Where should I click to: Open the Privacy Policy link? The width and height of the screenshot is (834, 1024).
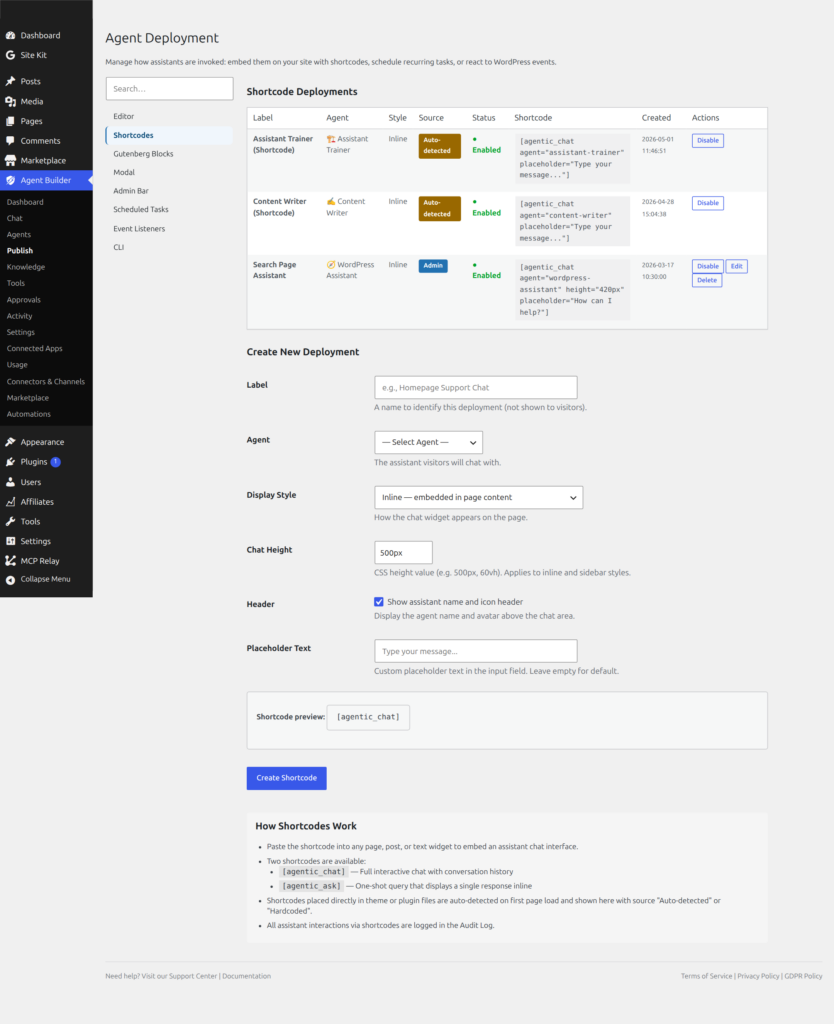click(758, 976)
